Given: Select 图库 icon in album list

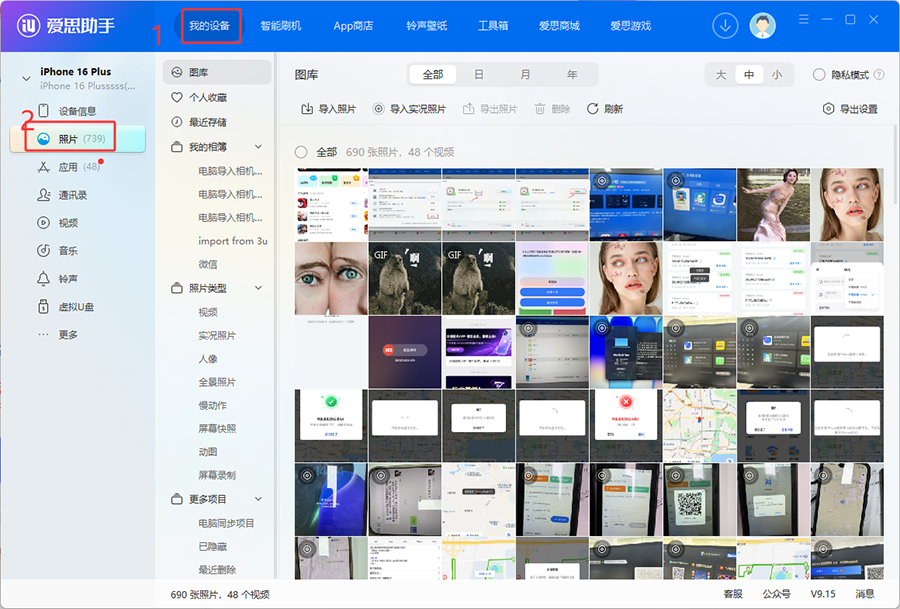Looking at the screenshot, I should coord(177,72).
